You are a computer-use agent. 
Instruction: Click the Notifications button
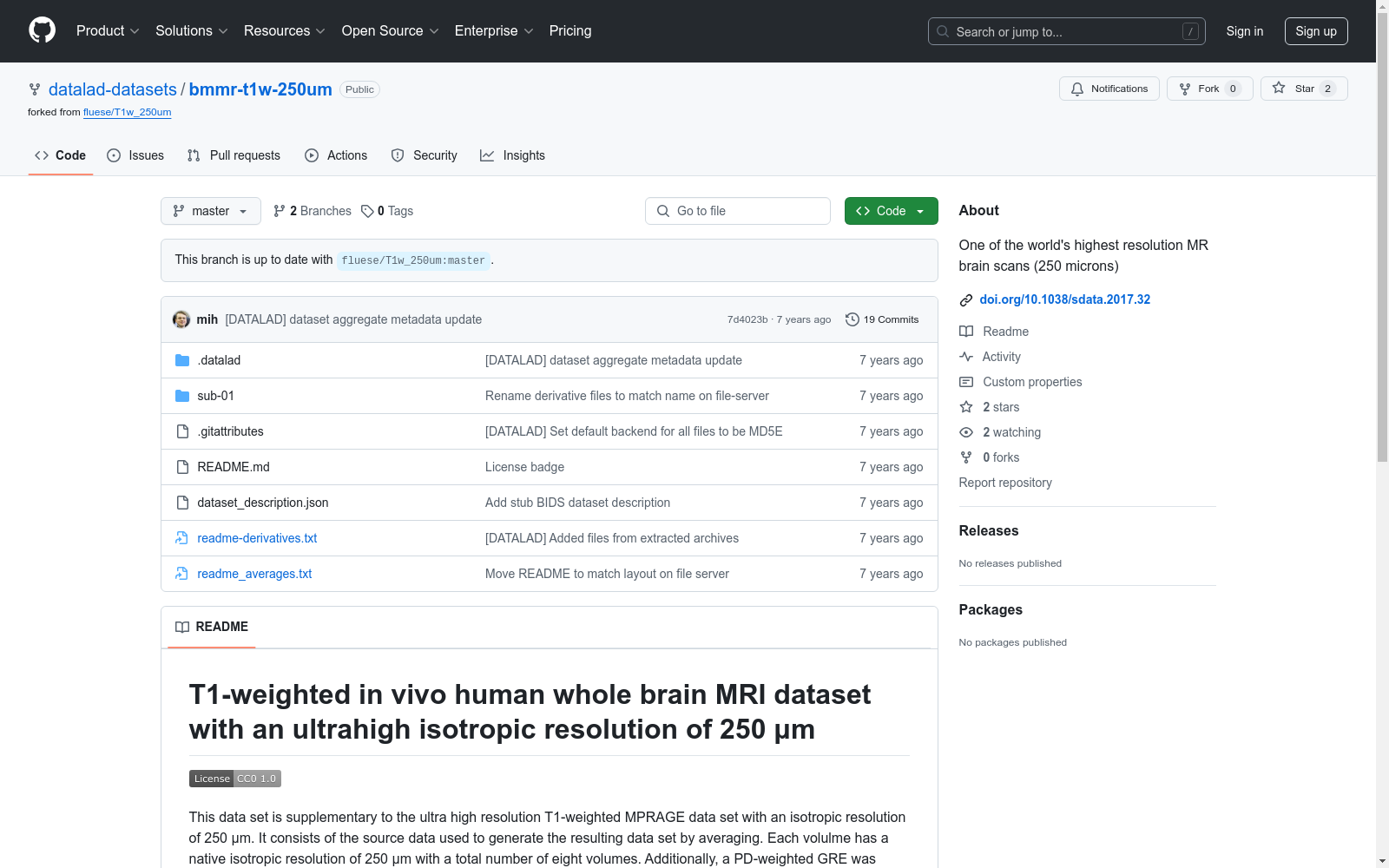coord(1109,89)
